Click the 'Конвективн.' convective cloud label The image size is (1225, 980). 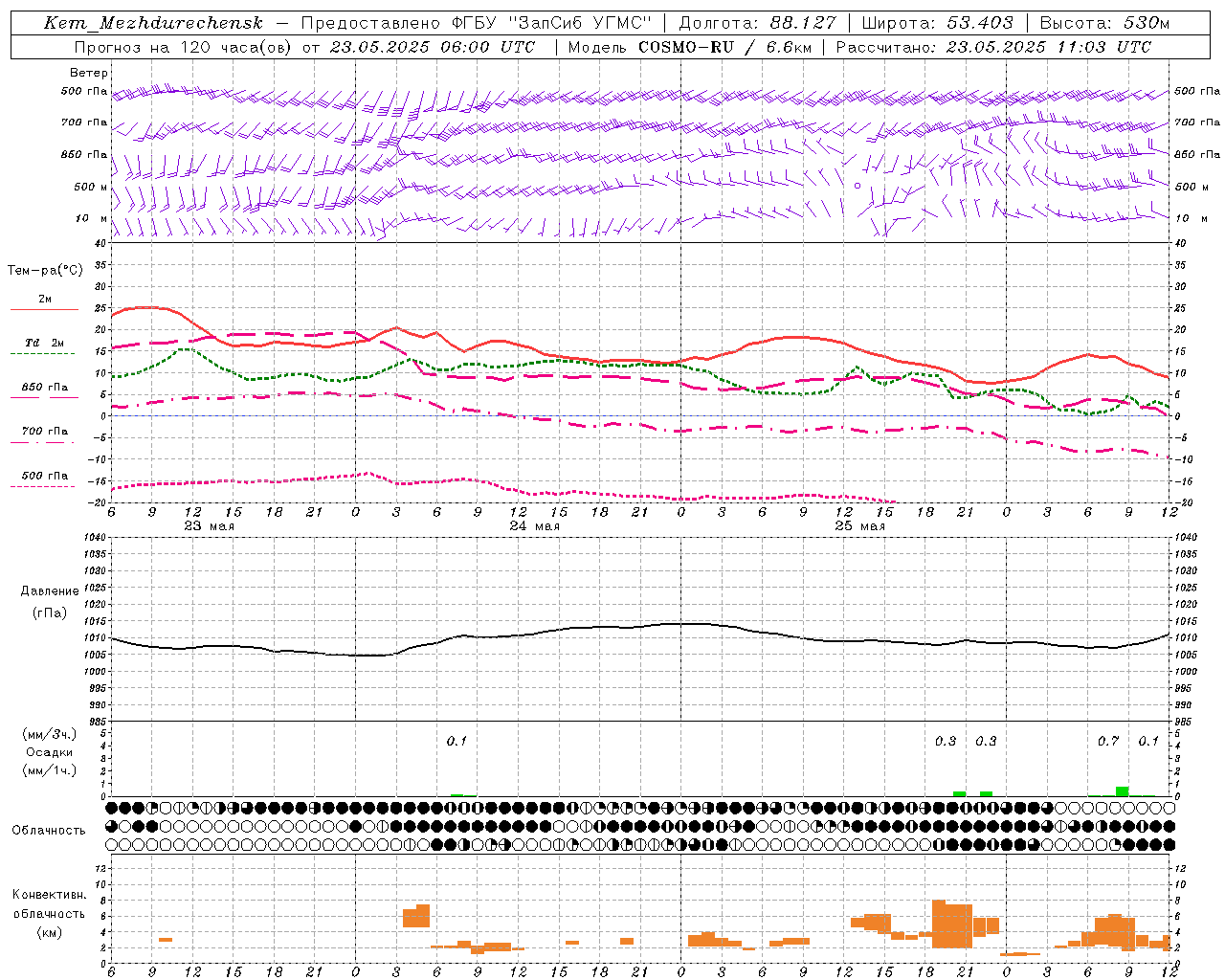click(x=50, y=895)
